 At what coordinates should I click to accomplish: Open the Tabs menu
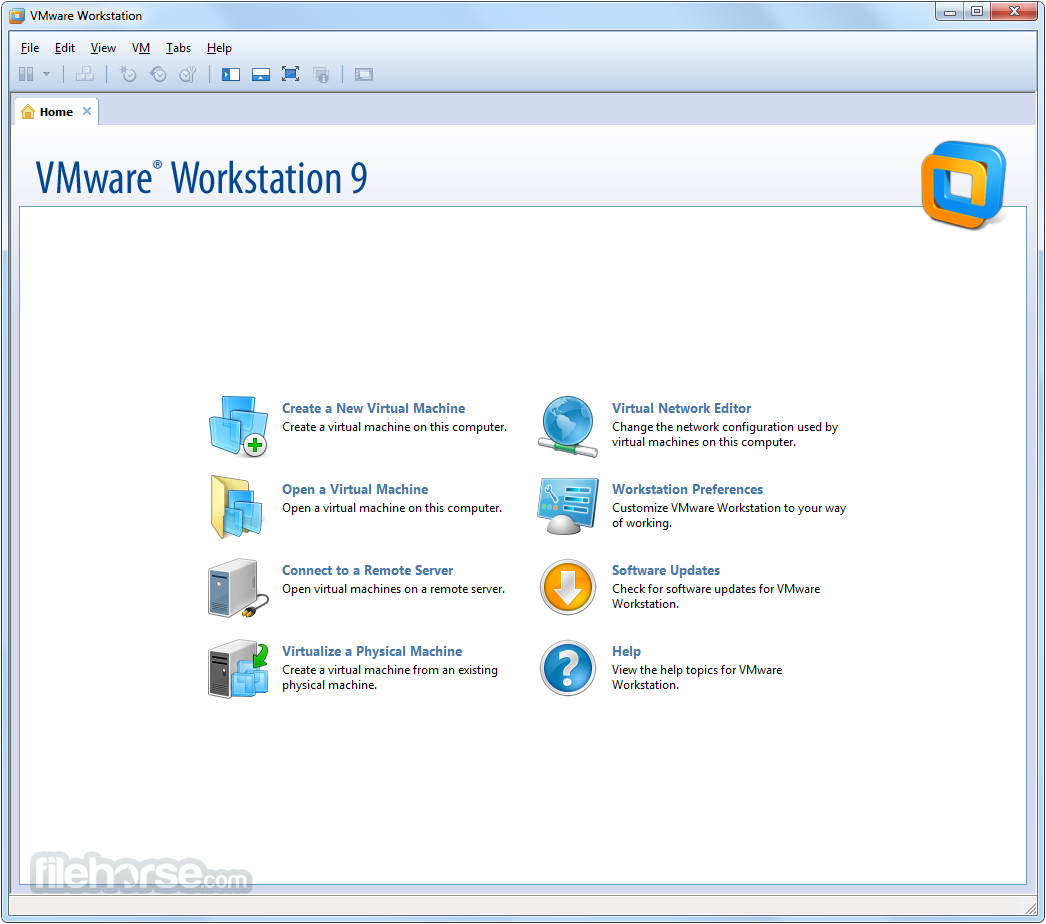coord(178,48)
